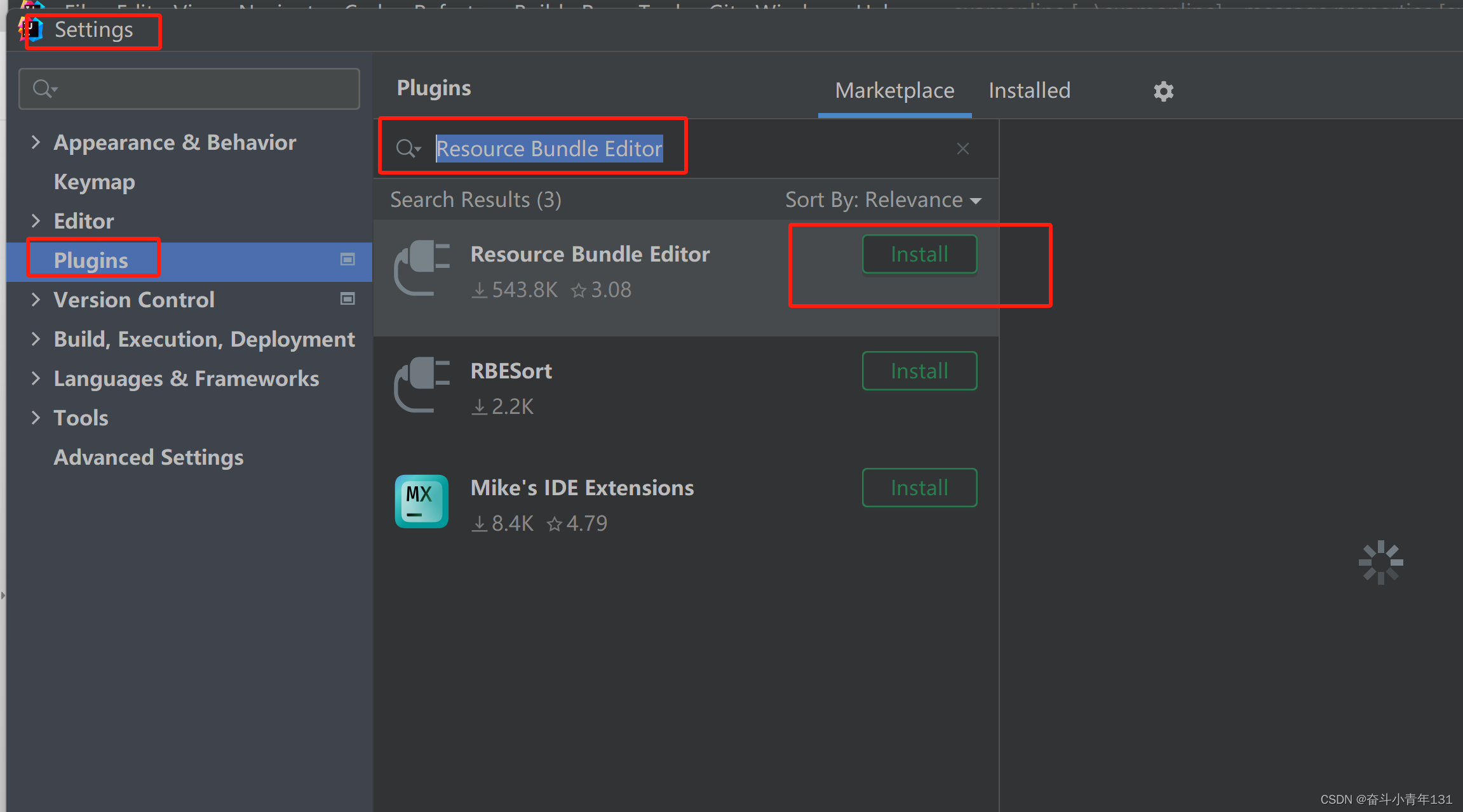Click Mike's IDE Extensions MX icon
This screenshot has width=1463, height=812.
421,502
